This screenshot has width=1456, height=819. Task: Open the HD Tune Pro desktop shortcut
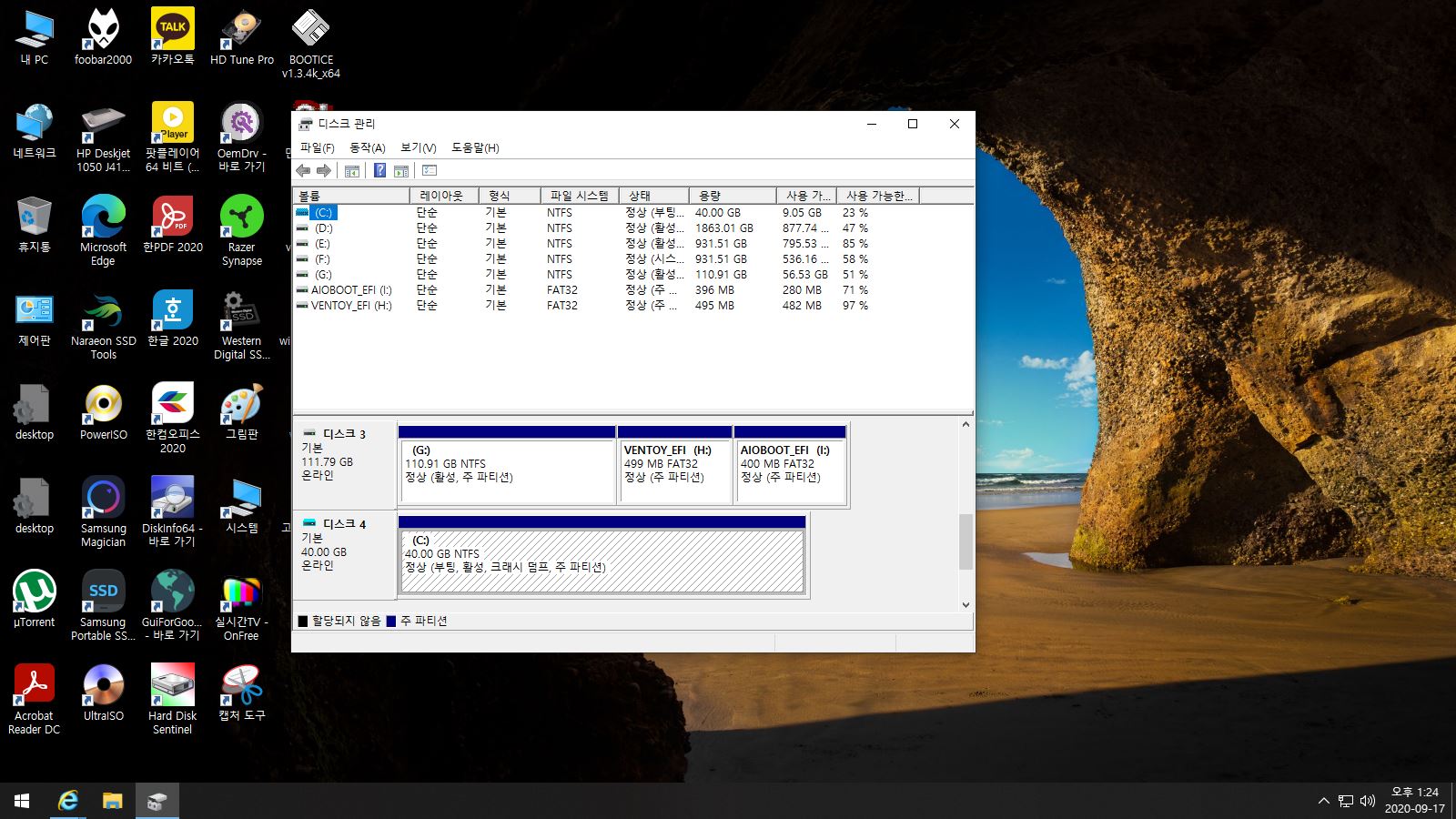(x=242, y=37)
